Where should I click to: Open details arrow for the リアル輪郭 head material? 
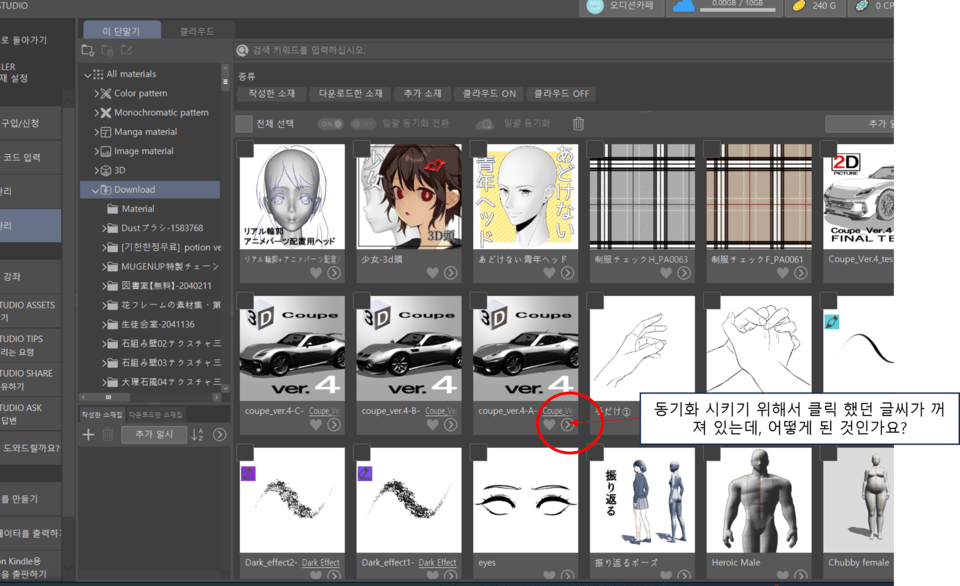pos(334,272)
